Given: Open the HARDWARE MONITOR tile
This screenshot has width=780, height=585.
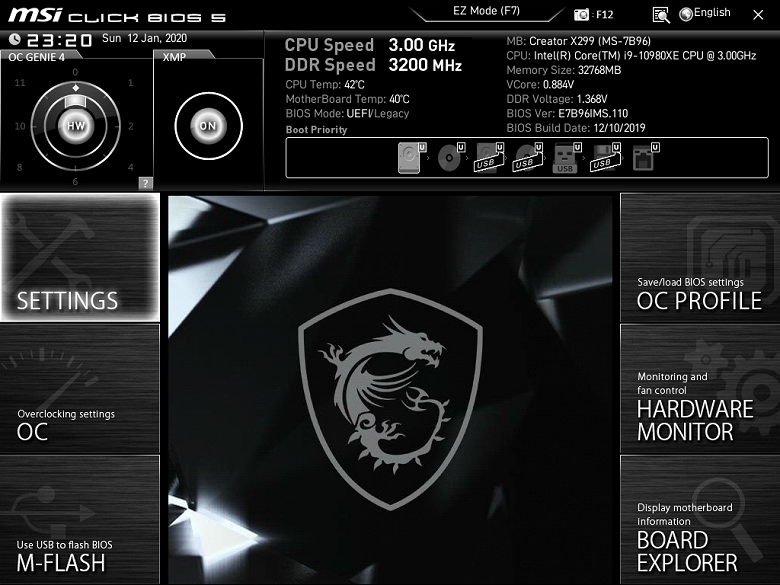Looking at the screenshot, I should 700,389.
